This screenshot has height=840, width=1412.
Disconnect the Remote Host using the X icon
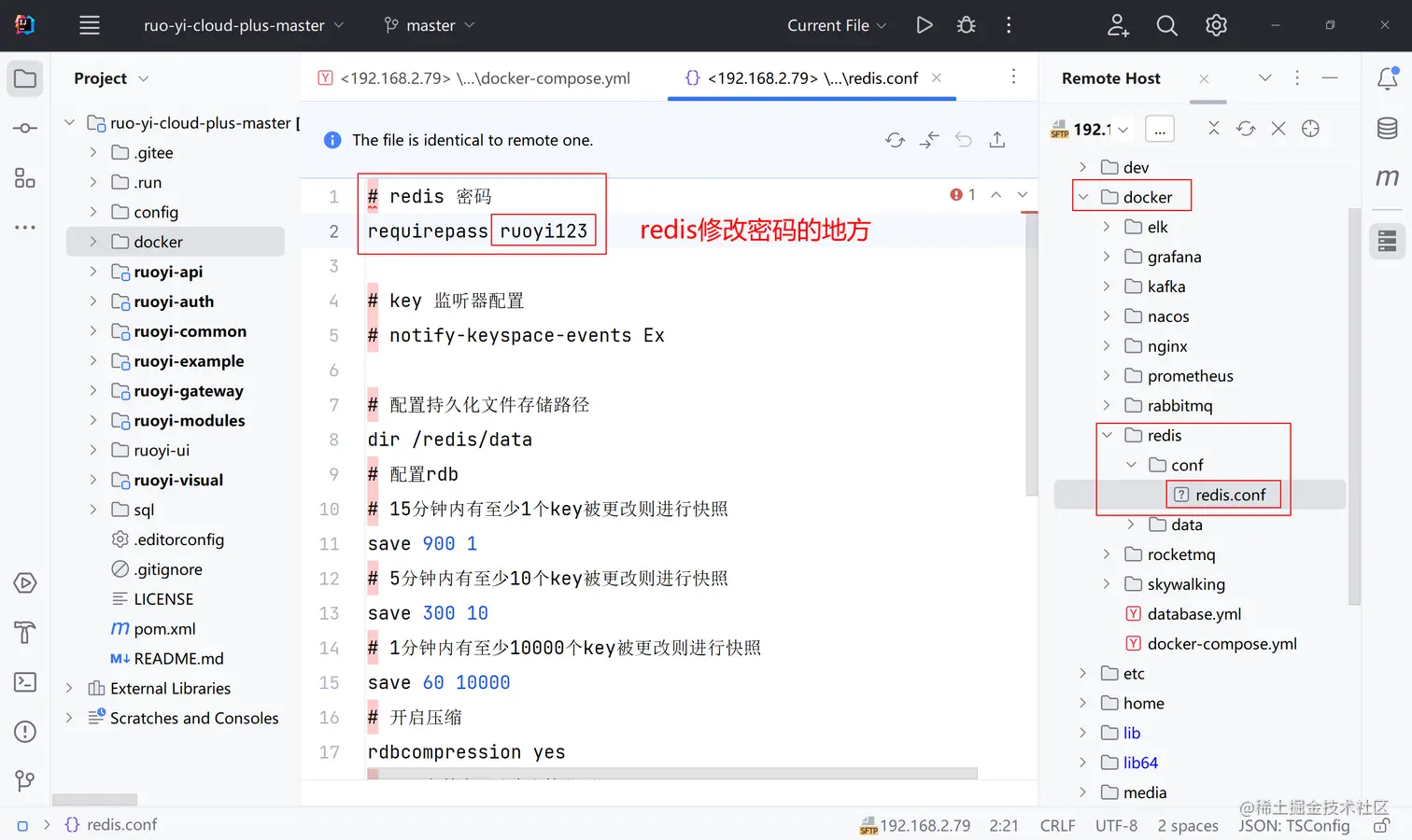(x=1278, y=129)
